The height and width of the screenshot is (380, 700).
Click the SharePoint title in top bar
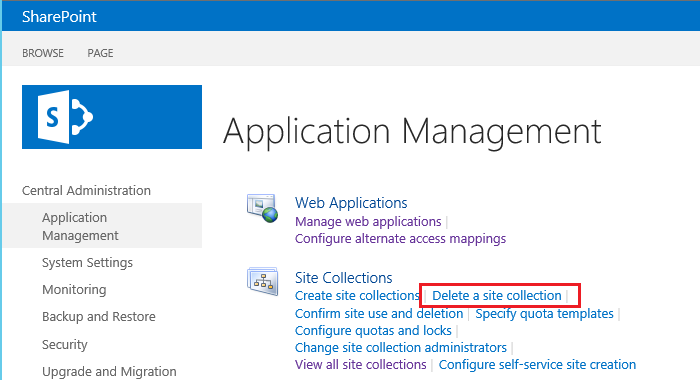point(59,17)
